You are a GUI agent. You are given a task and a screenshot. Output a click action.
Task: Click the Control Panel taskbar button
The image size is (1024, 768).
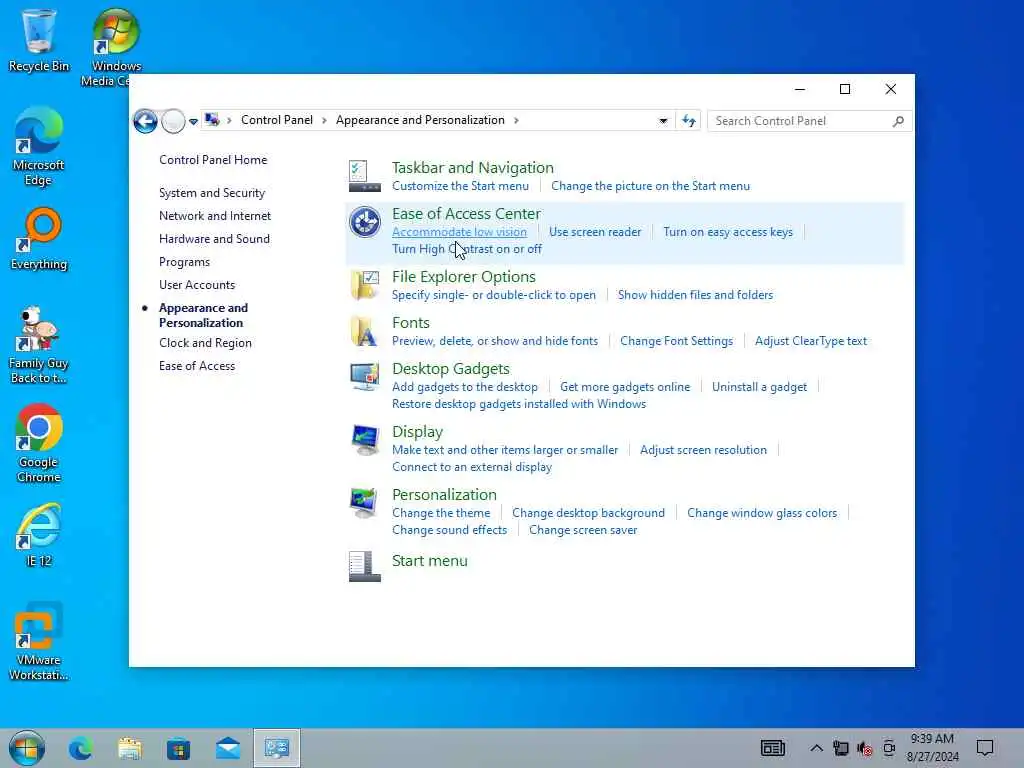[x=277, y=748]
